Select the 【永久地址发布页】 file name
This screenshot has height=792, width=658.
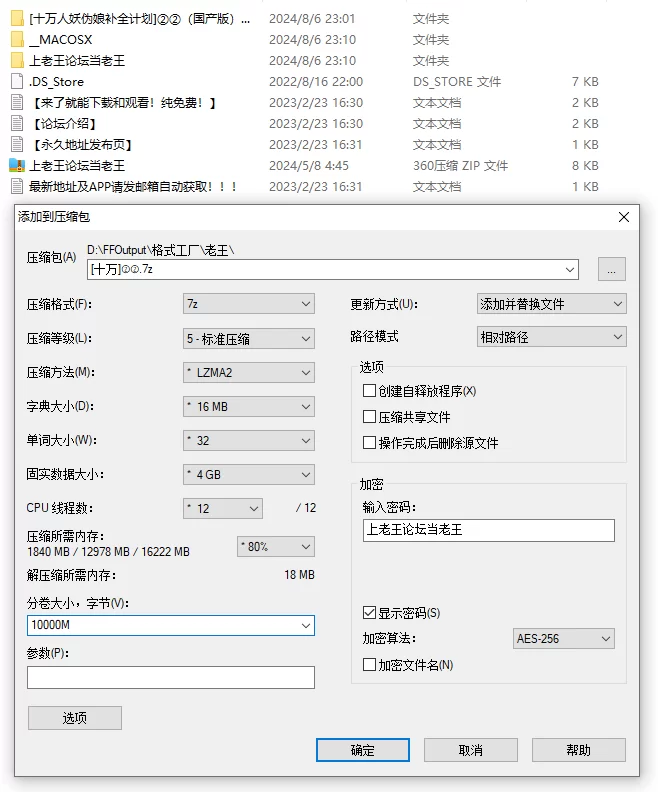coord(82,145)
